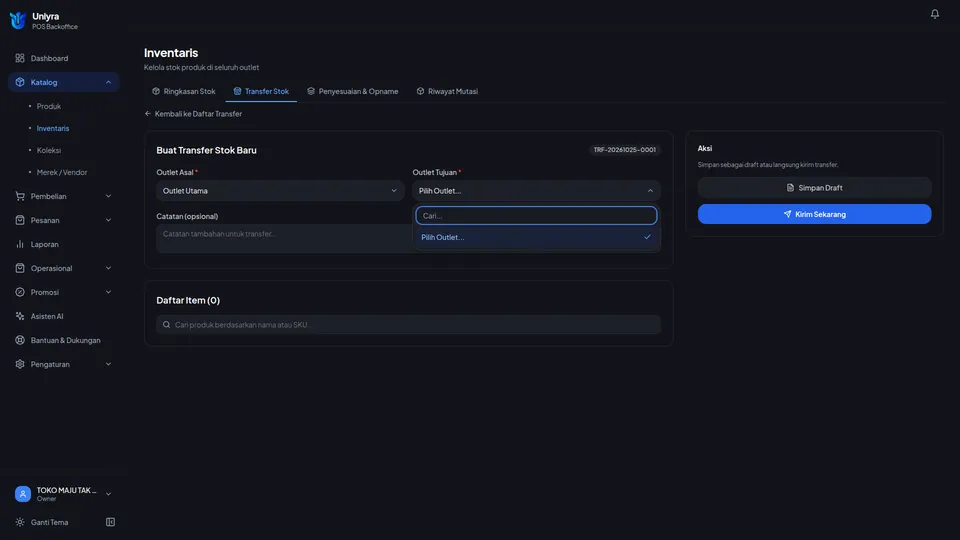This screenshot has height=540, width=960.
Task: Click the Laporan chart icon
Action: point(20,244)
